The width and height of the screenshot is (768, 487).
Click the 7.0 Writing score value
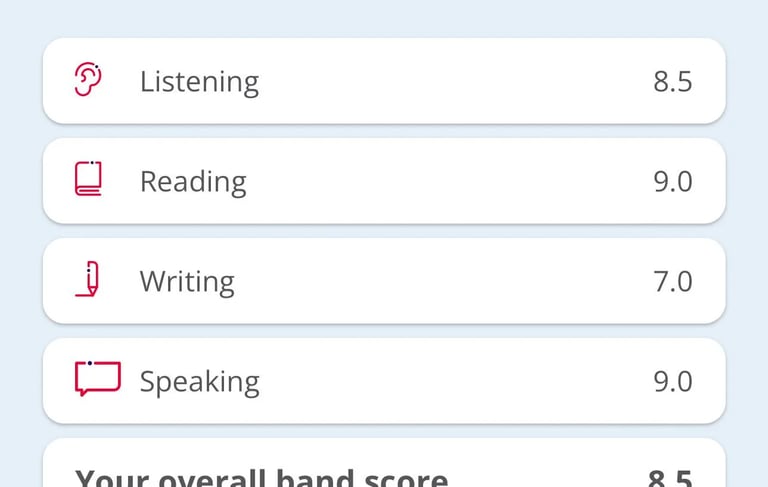[672, 282]
